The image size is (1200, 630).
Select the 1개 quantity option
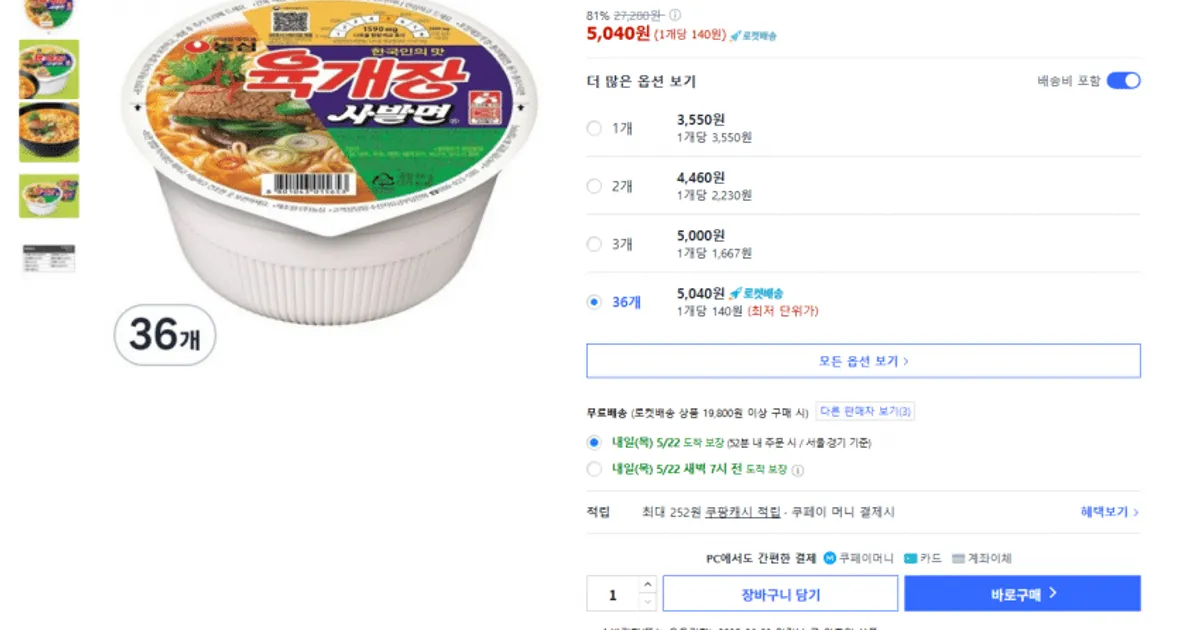[594, 128]
